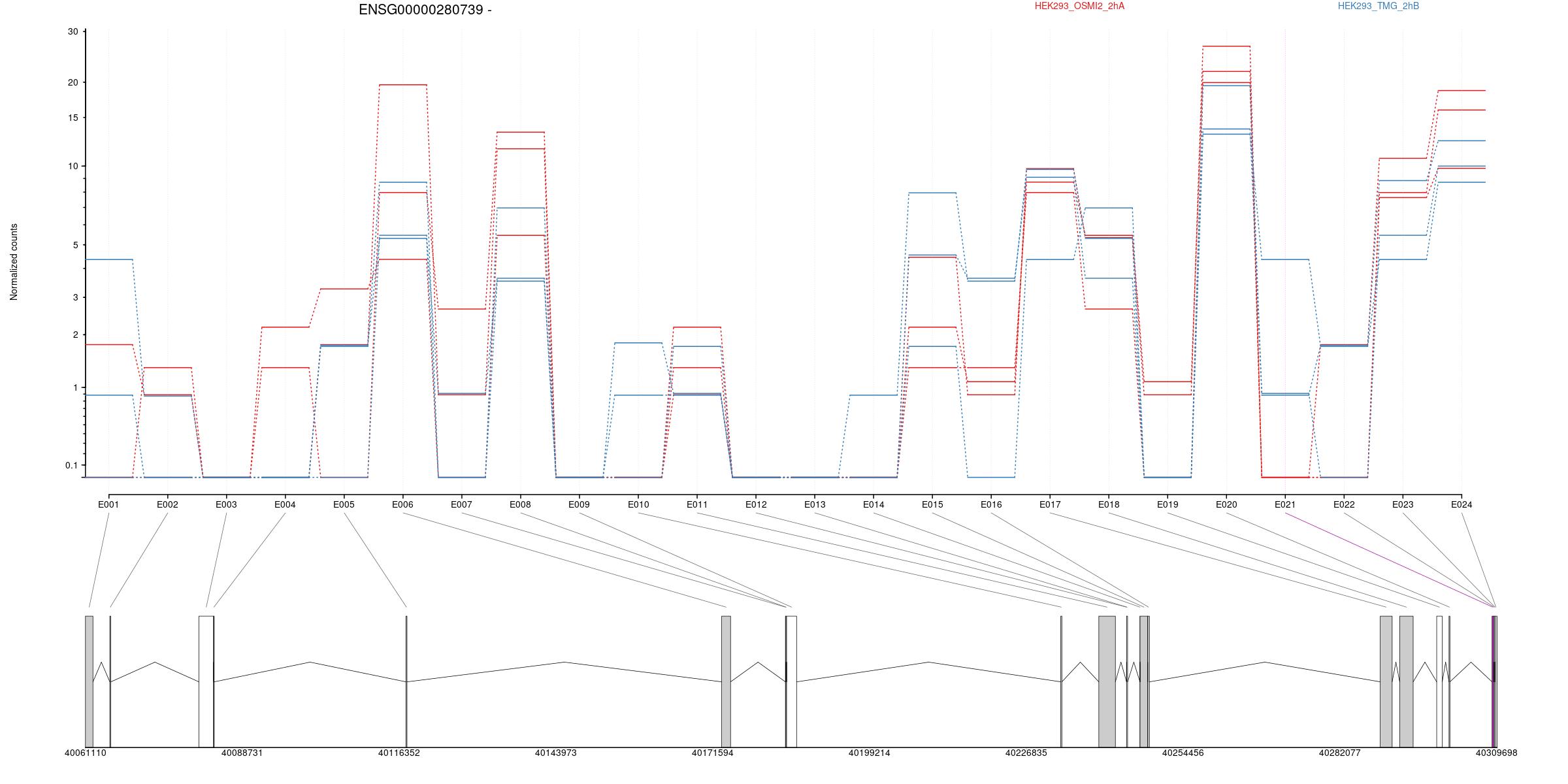Image resolution: width=1568 pixels, height=784 pixels.
Task: Click exon label E004
Action: click(285, 504)
